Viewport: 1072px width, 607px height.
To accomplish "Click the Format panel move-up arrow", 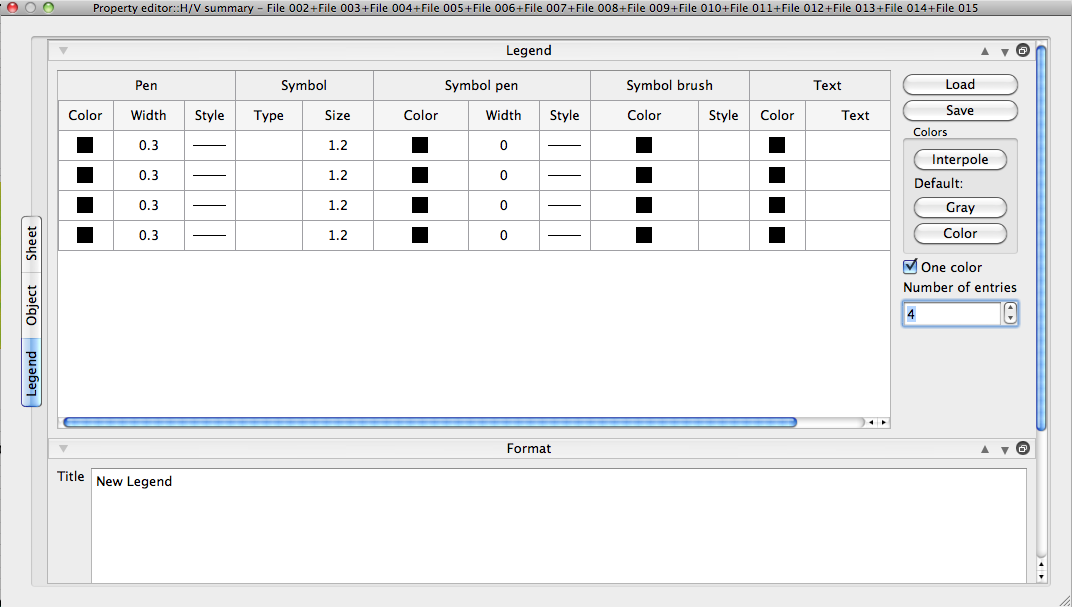I will tap(985, 449).
